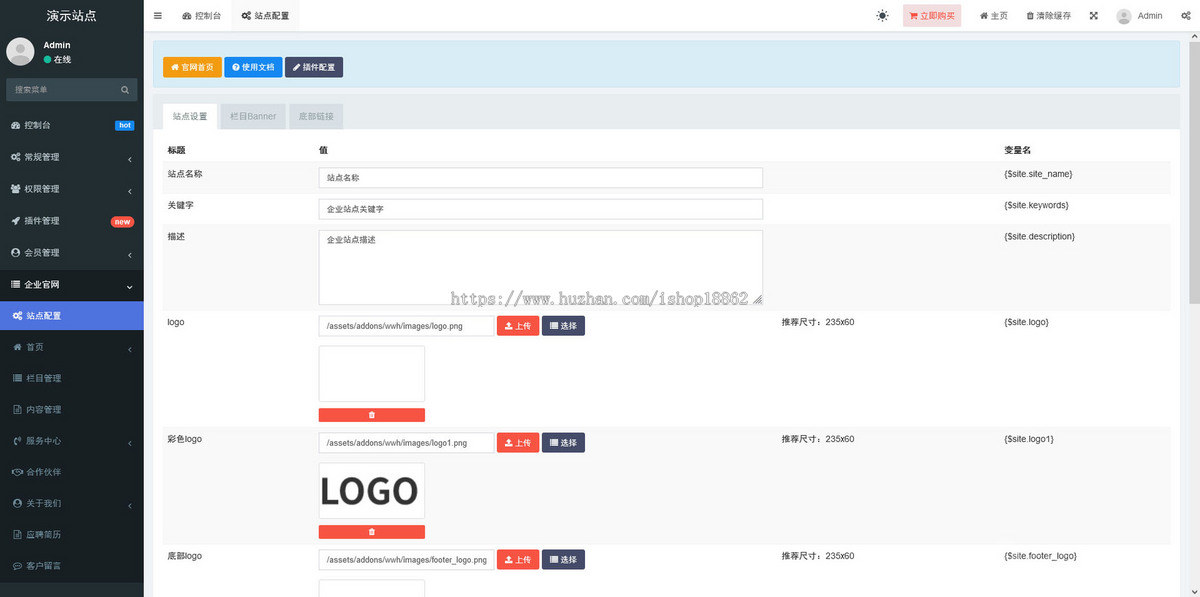Click the Admin avatar in top bar
Viewport: 1200px width, 597px height.
[x=1124, y=16]
